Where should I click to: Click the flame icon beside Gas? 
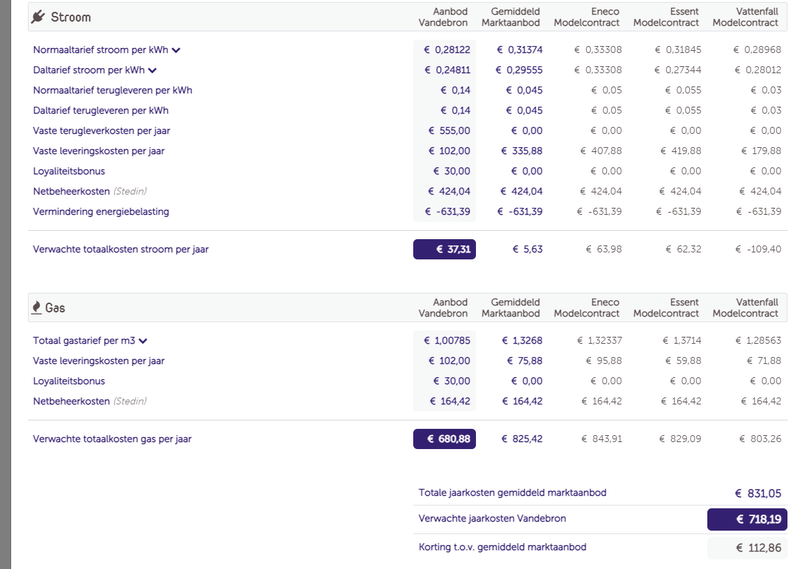pyautogui.click(x=37, y=308)
